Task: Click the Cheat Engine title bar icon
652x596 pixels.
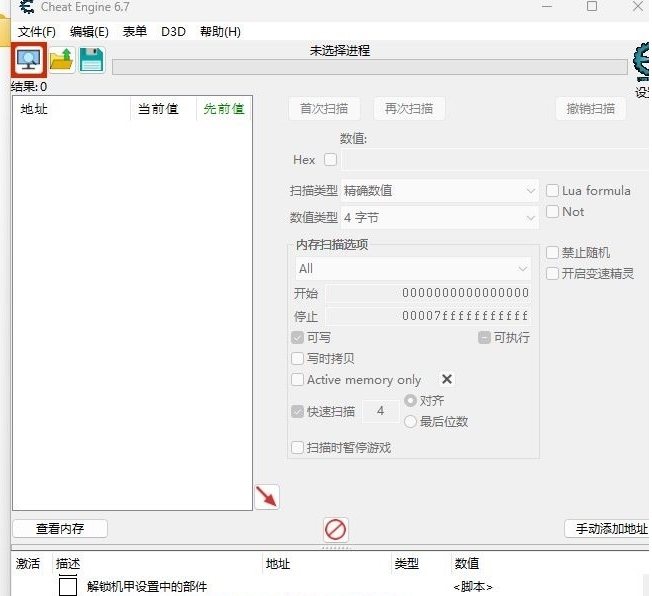Action: 27,7
